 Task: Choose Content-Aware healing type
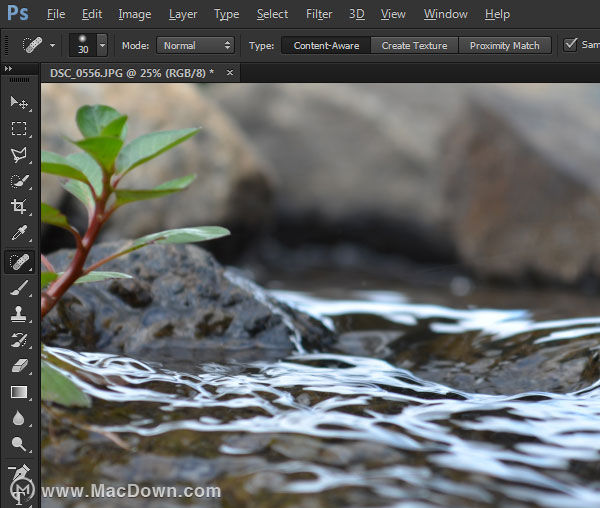coord(326,46)
